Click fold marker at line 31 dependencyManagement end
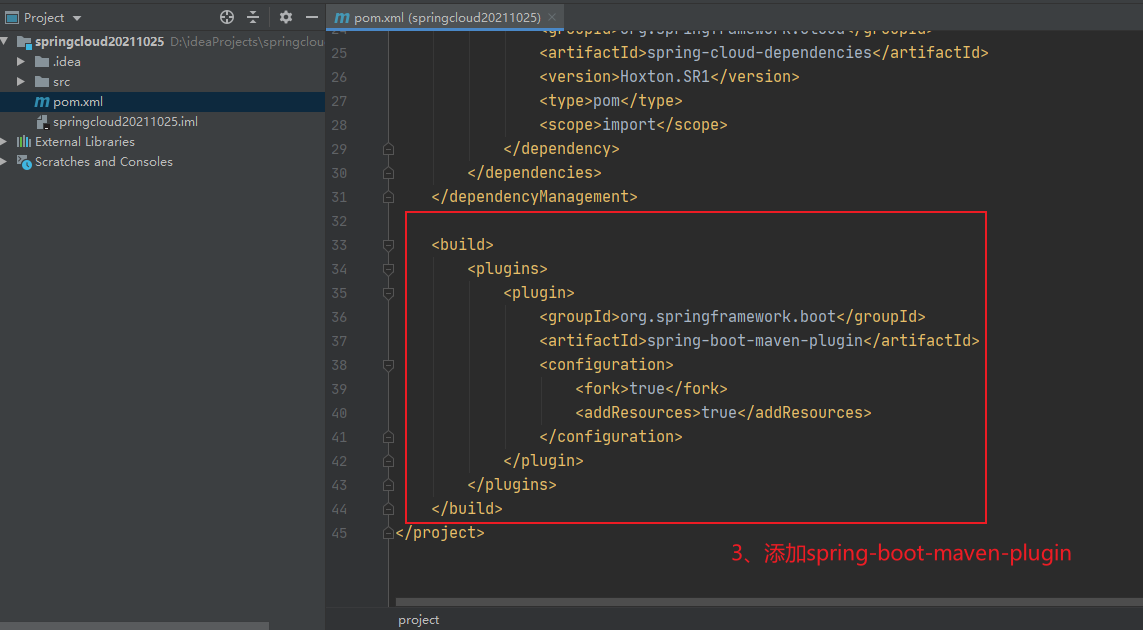 388,197
